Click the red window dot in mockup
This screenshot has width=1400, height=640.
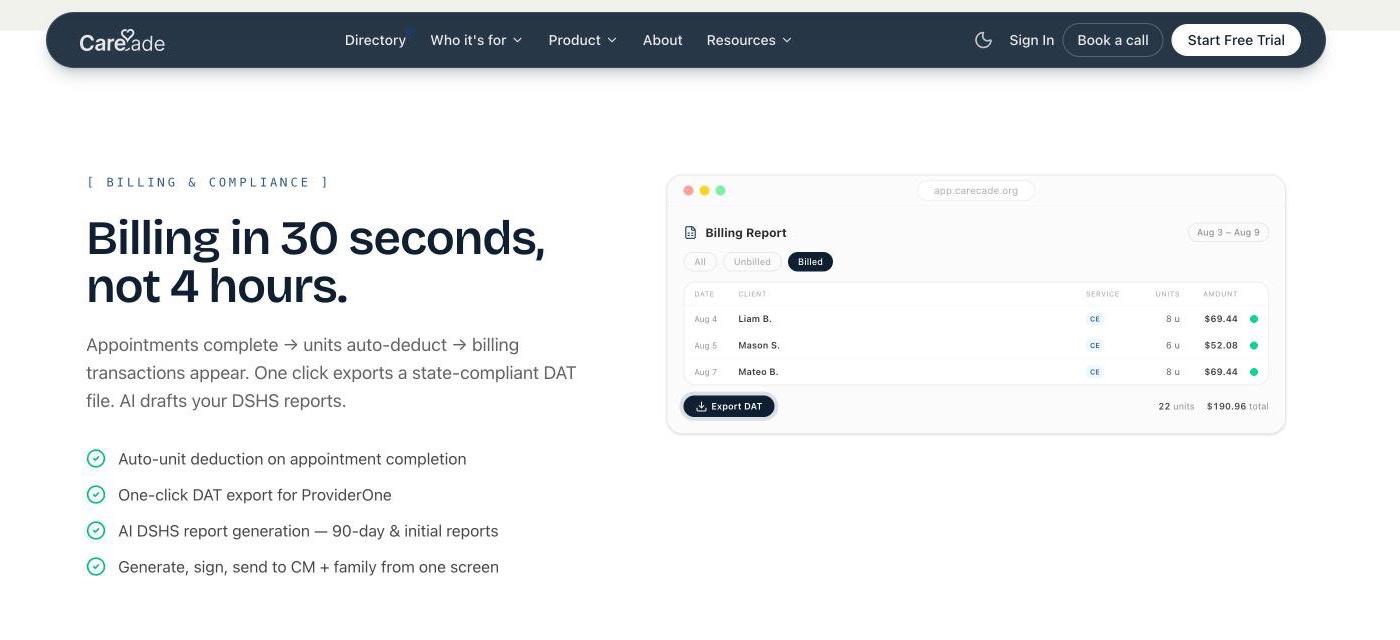click(688, 190)
